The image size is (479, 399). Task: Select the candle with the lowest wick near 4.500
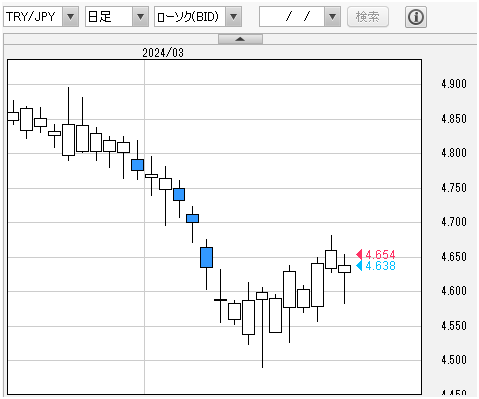pyautogui.click(x=262, y=296)
